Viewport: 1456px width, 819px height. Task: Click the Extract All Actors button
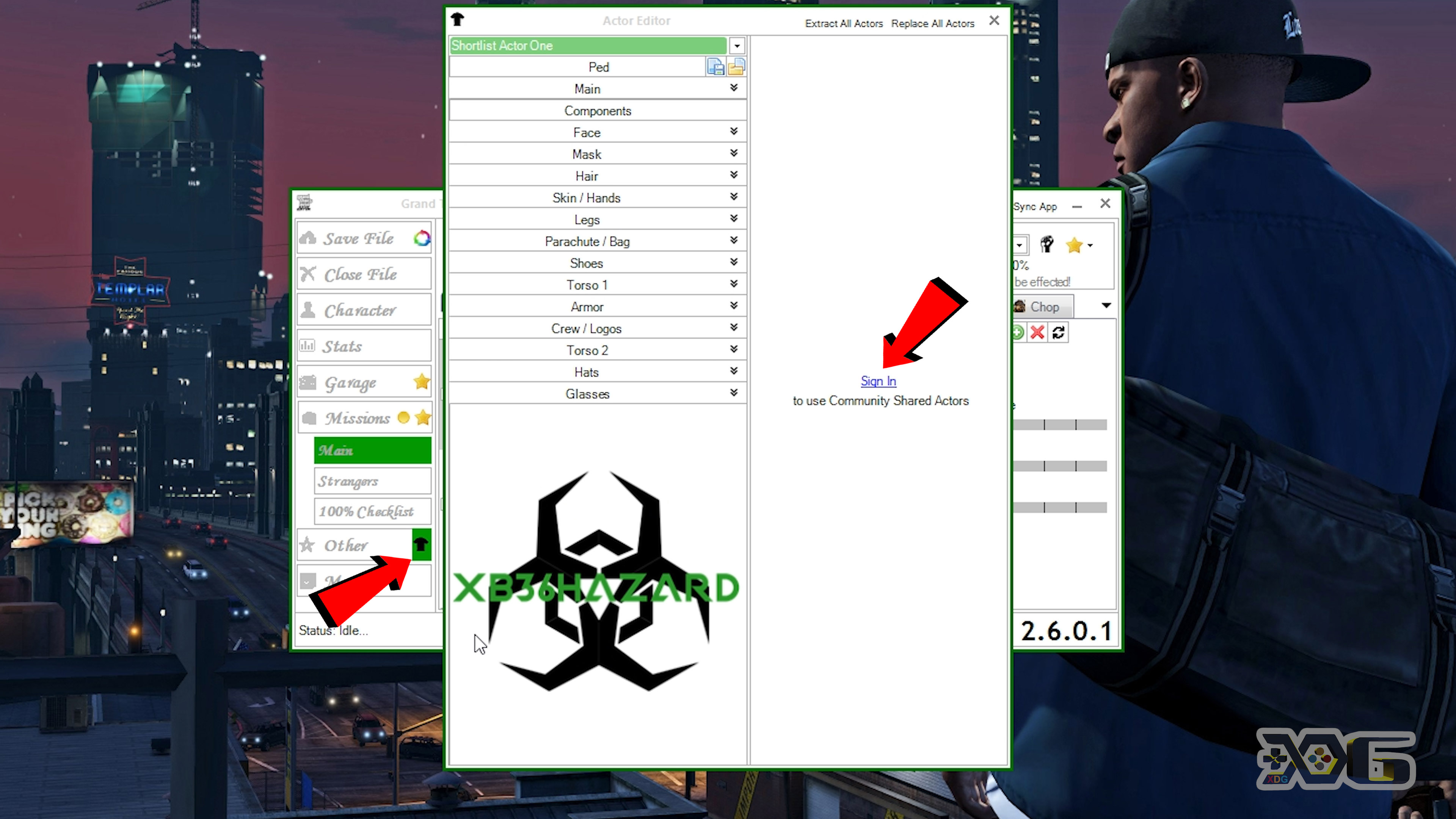click(x=844, y=23)
